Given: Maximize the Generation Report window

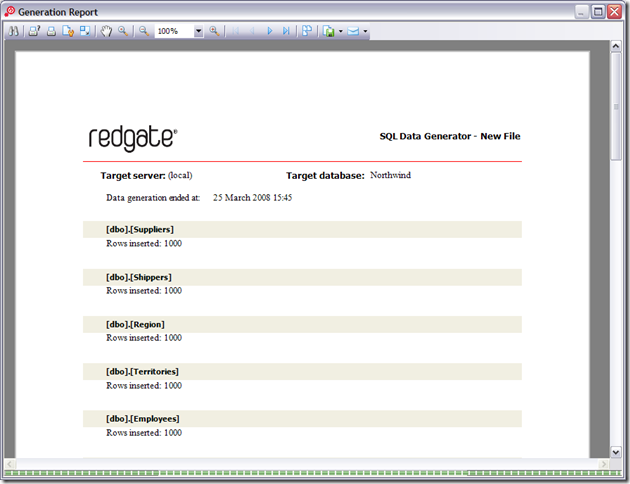Looking at the screenshot, I should (x=598, y=12).
